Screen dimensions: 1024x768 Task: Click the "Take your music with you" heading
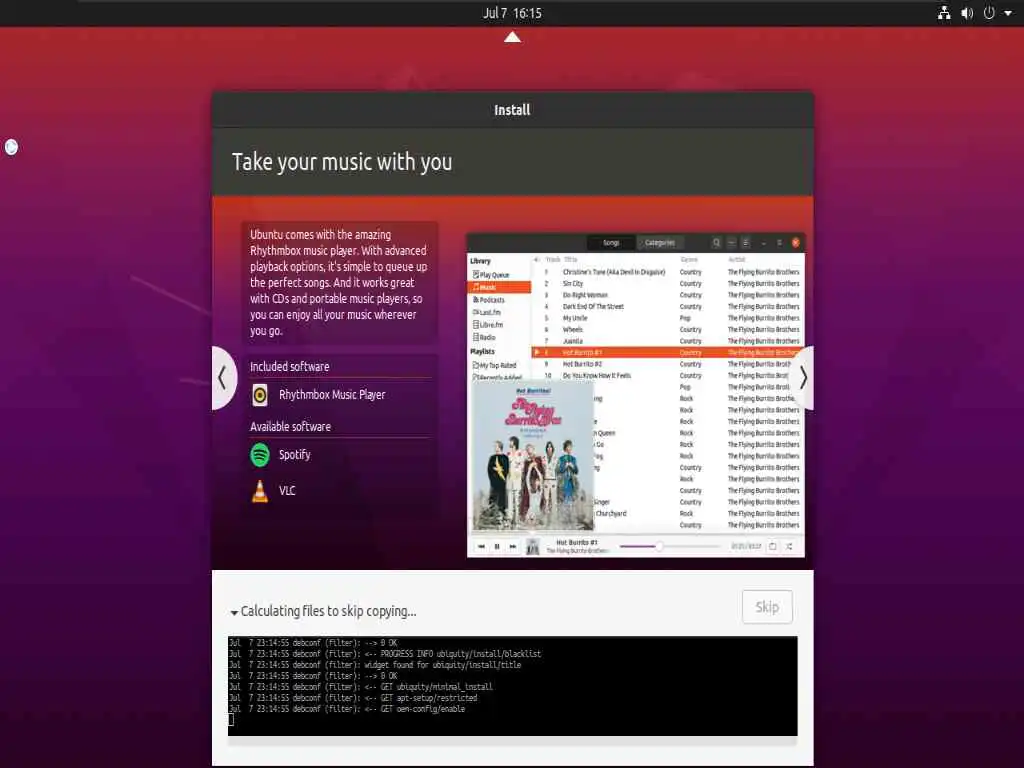342,162
